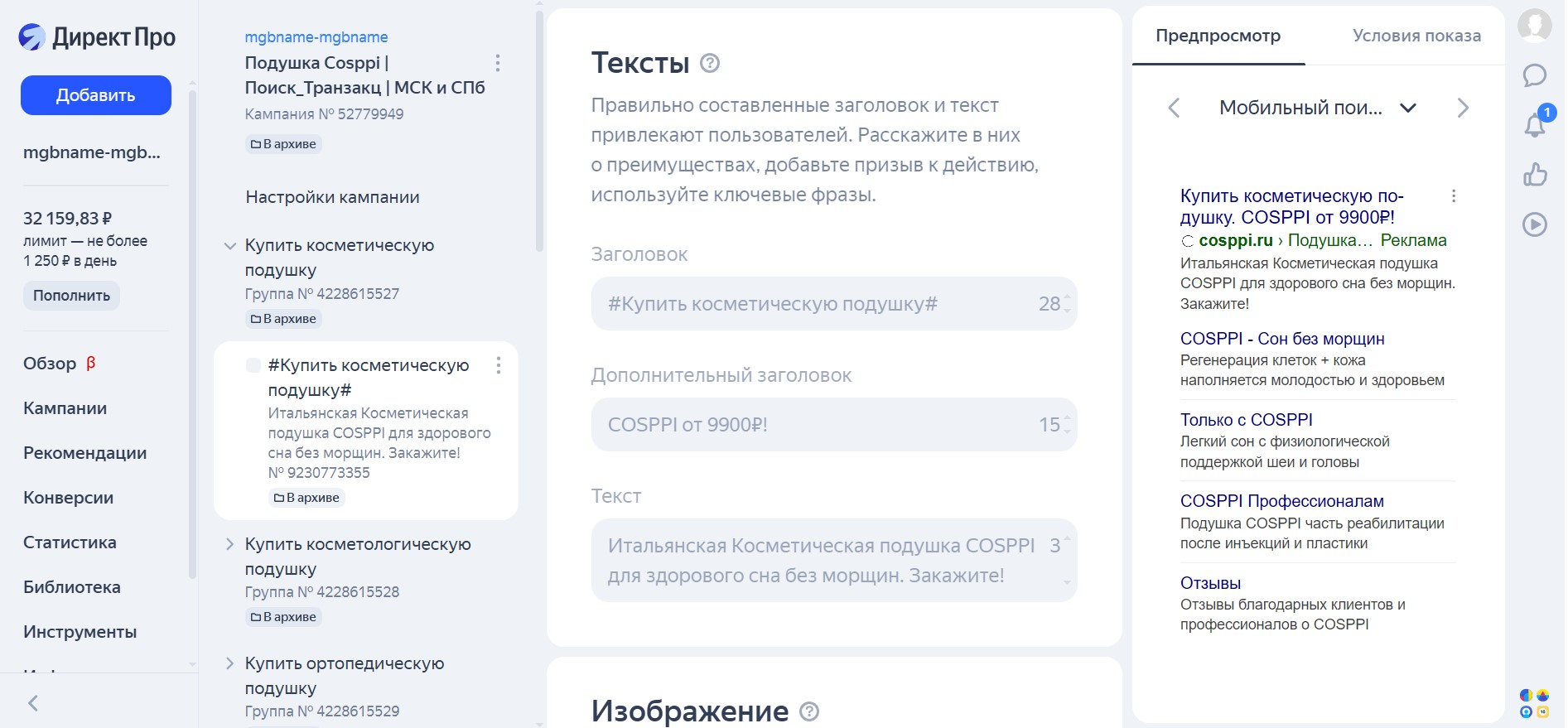
Task: Click stepper on Дополнительный заголовок counter
Action: [x=1067, y=425]
